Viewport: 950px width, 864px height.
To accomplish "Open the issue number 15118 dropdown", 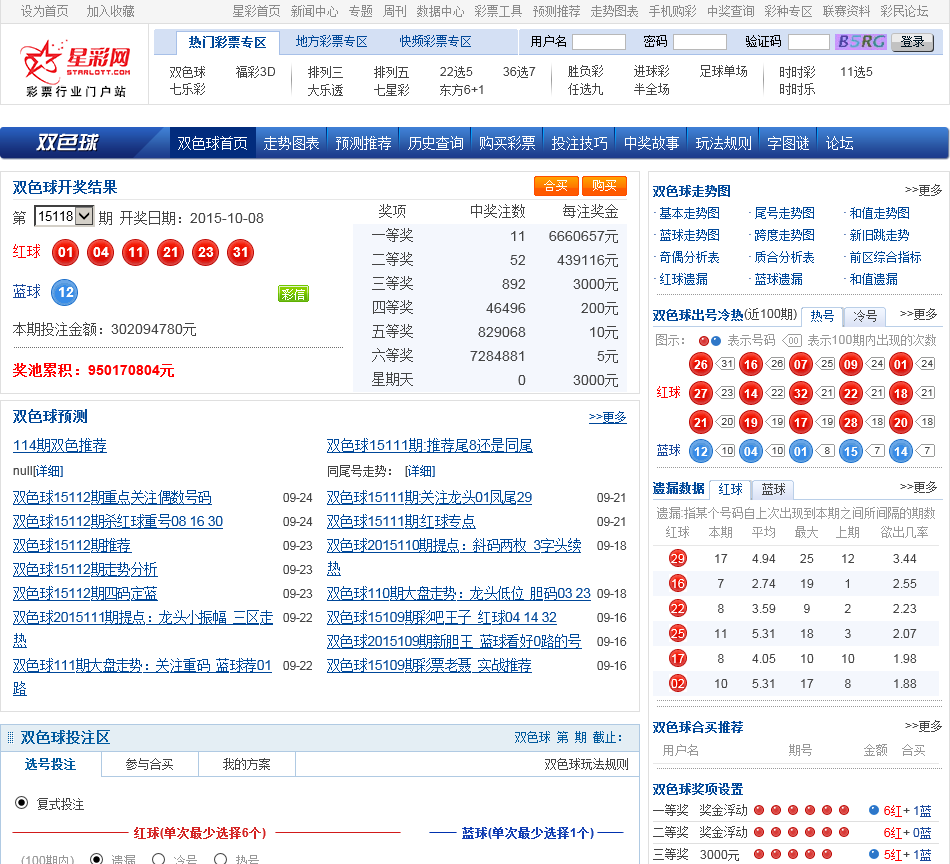I will [64, 214].
